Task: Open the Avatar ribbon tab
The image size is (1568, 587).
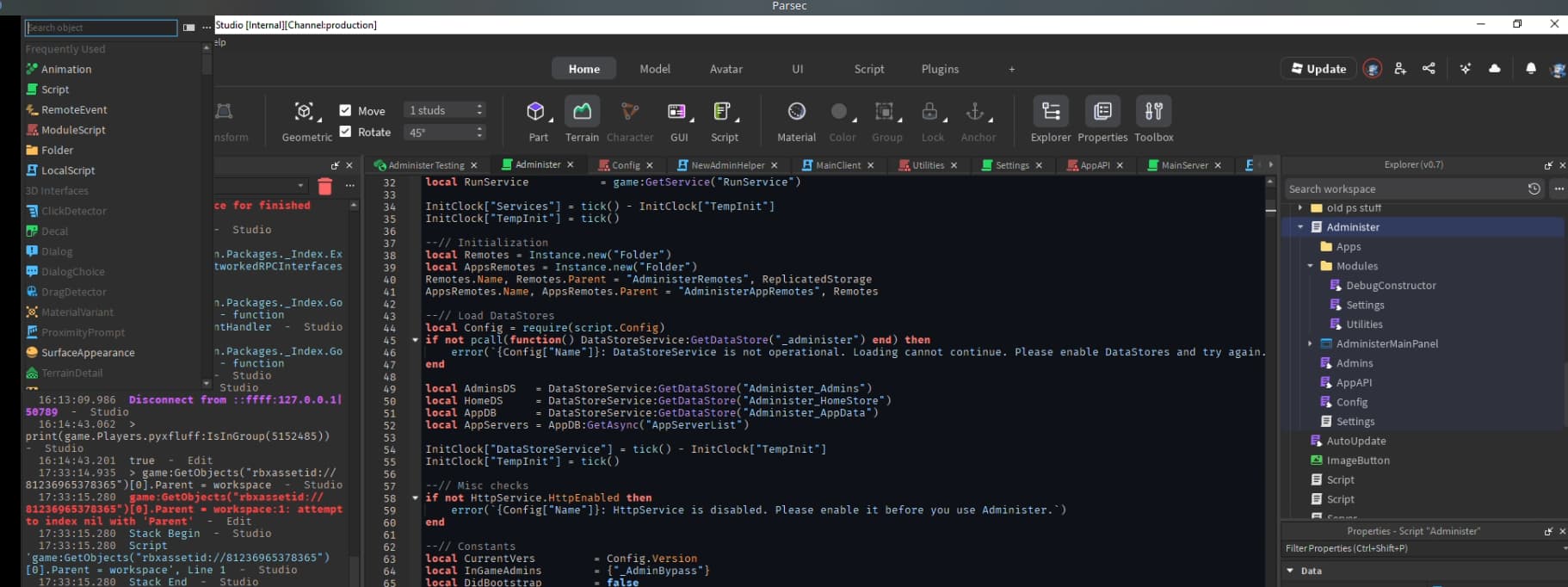Action: point(726,69)
